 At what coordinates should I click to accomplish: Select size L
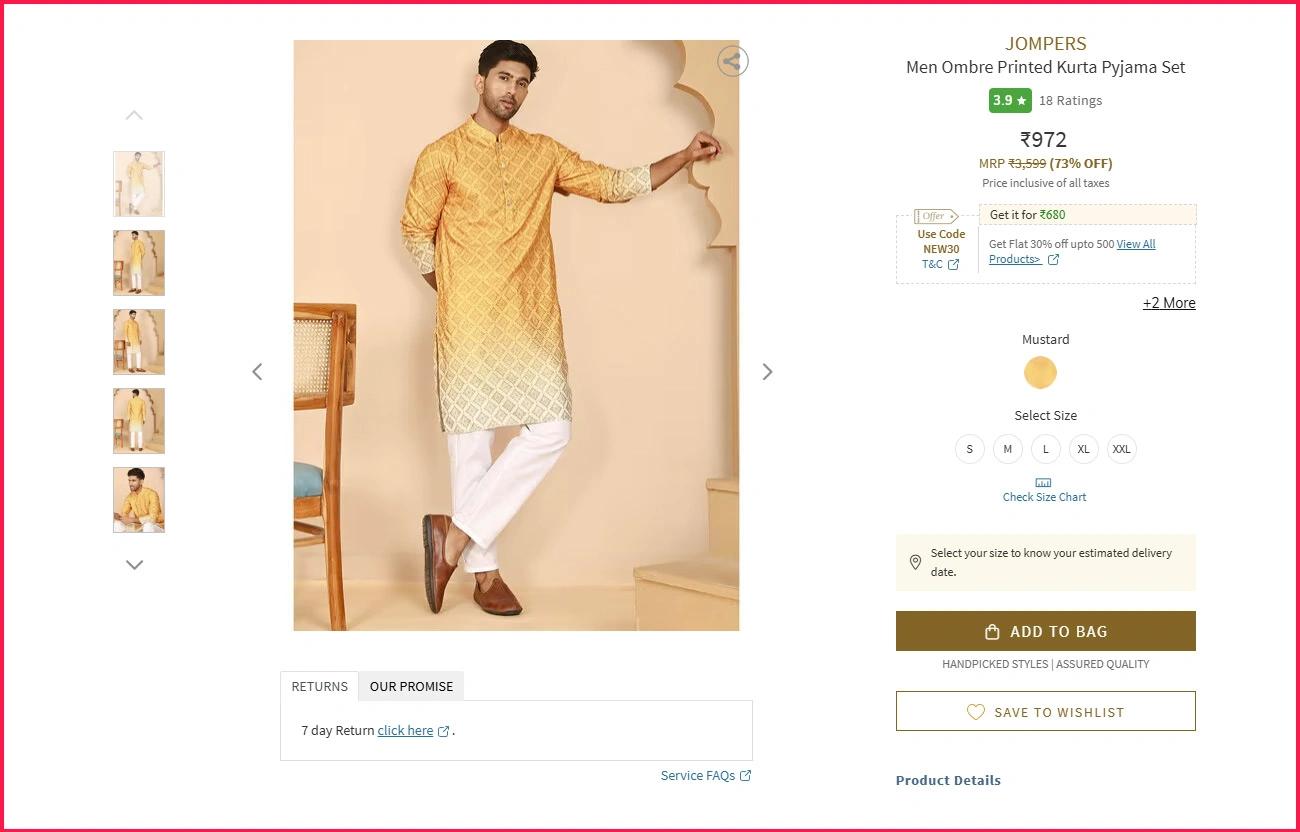pyautogui.click(x=1045, y=449)
